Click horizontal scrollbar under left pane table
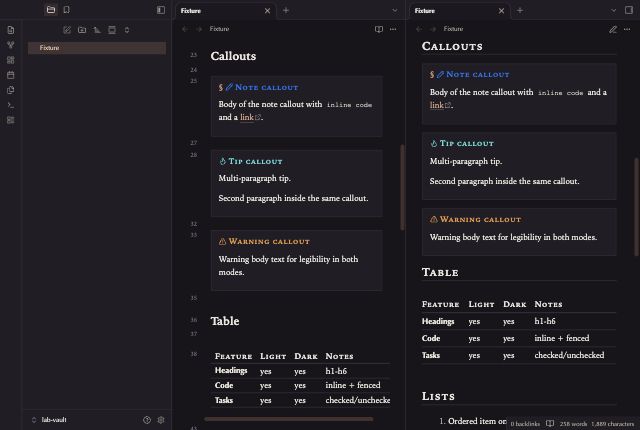 [289, 419]
